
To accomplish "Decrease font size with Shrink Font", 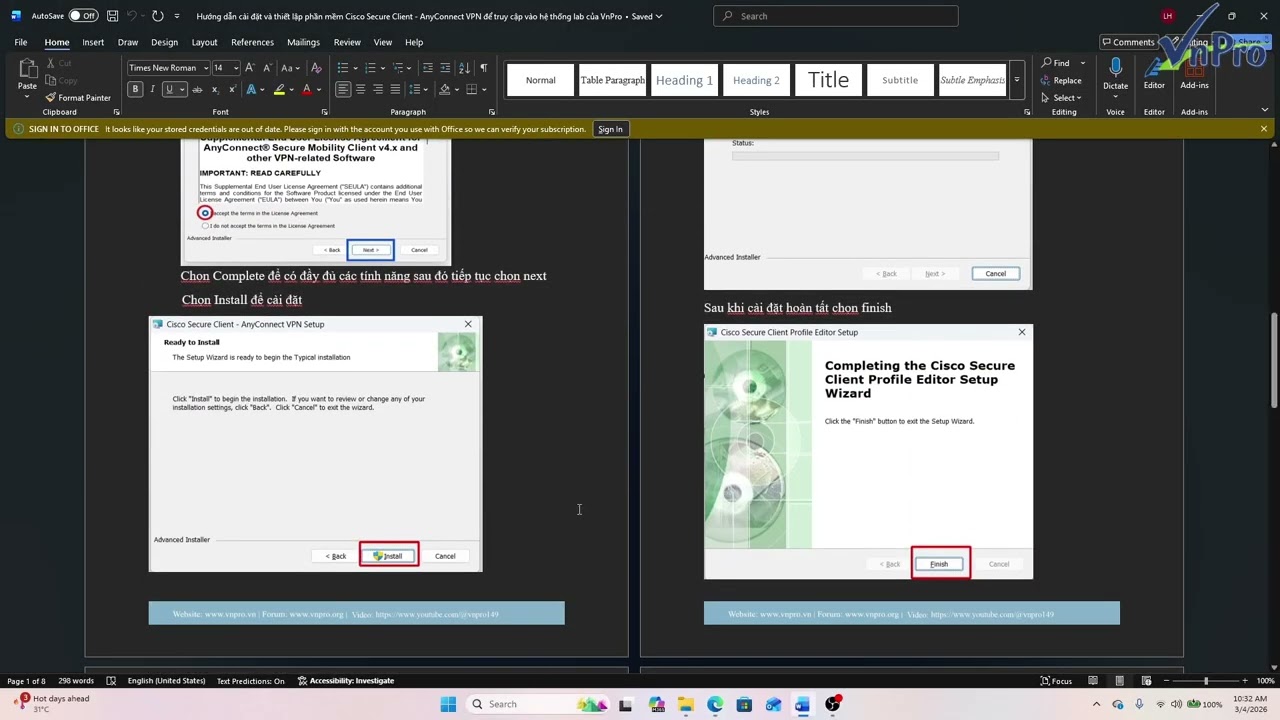I will click(267, 68).
